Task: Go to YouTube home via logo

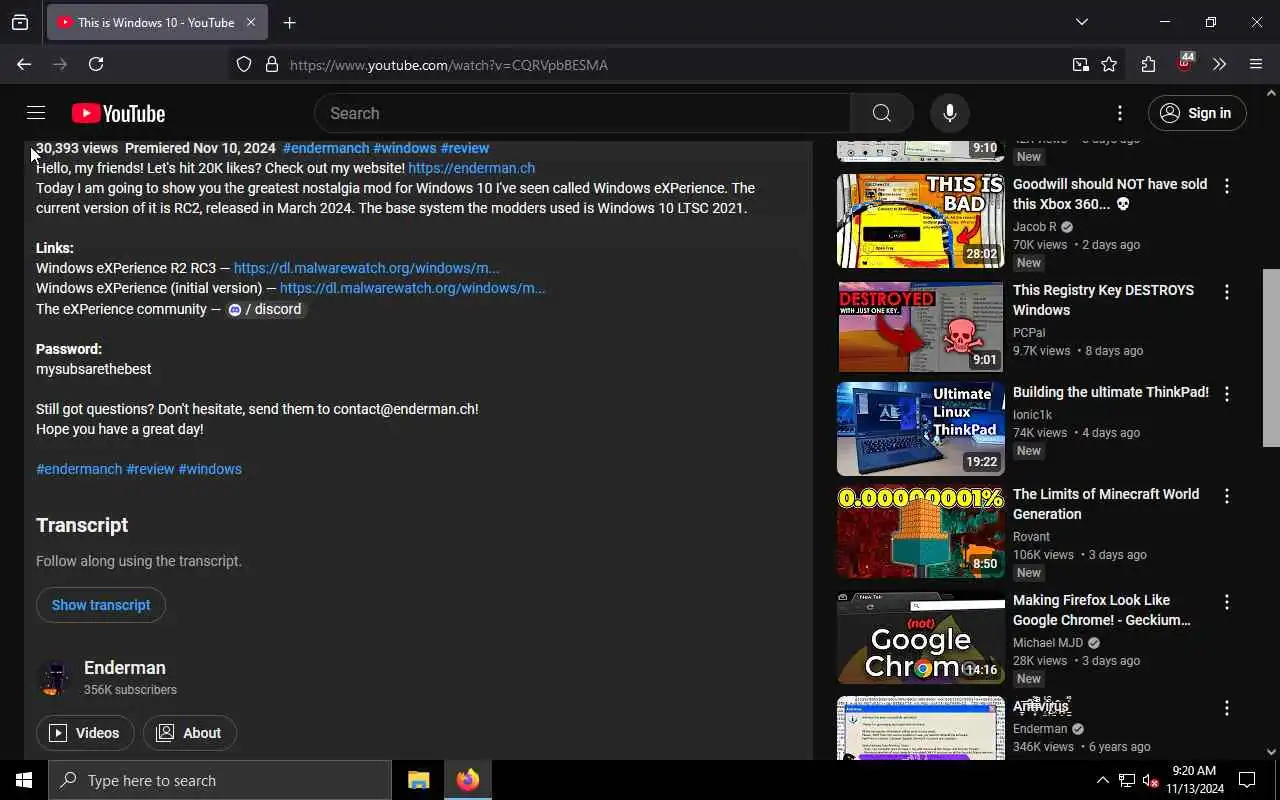Action: click(118, 113)
